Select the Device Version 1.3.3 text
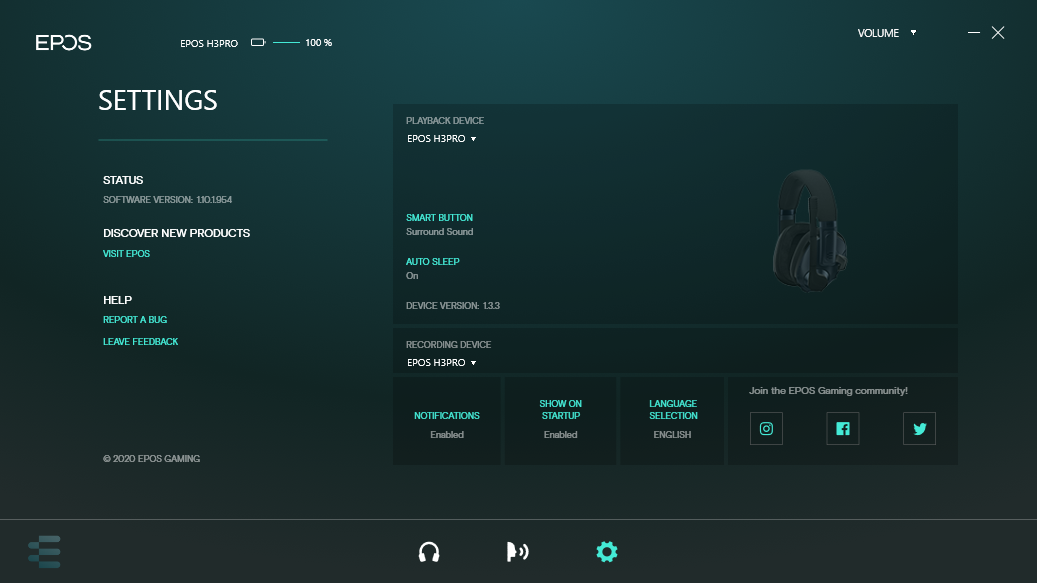 (x=453, y=306)
